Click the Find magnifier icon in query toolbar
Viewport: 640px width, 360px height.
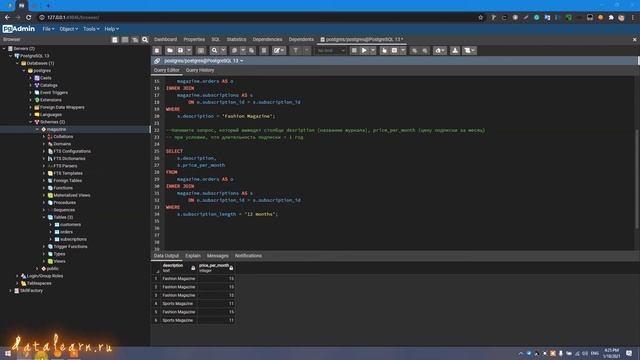click(214, 51)
